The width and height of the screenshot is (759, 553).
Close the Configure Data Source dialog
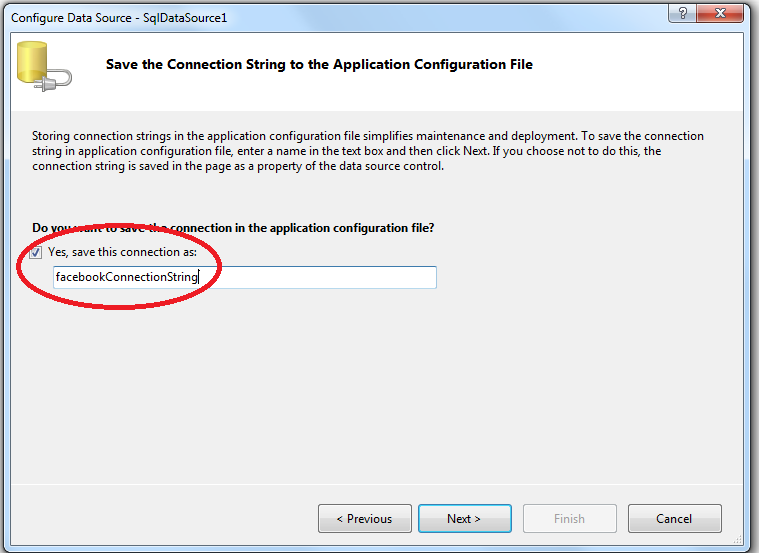(x=720, y=13)
